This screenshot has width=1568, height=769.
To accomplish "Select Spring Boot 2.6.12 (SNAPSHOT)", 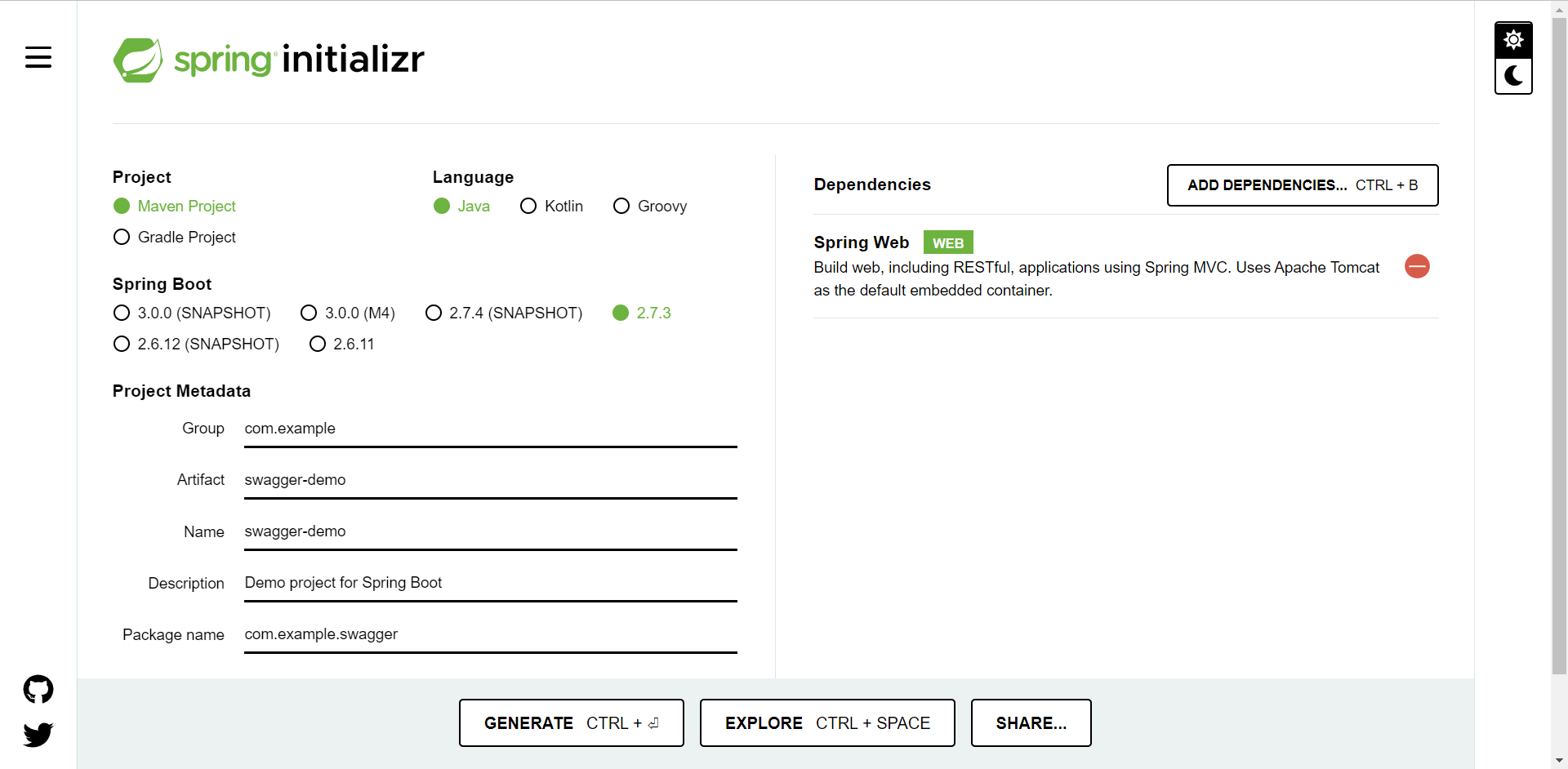I will click(196, 344).
